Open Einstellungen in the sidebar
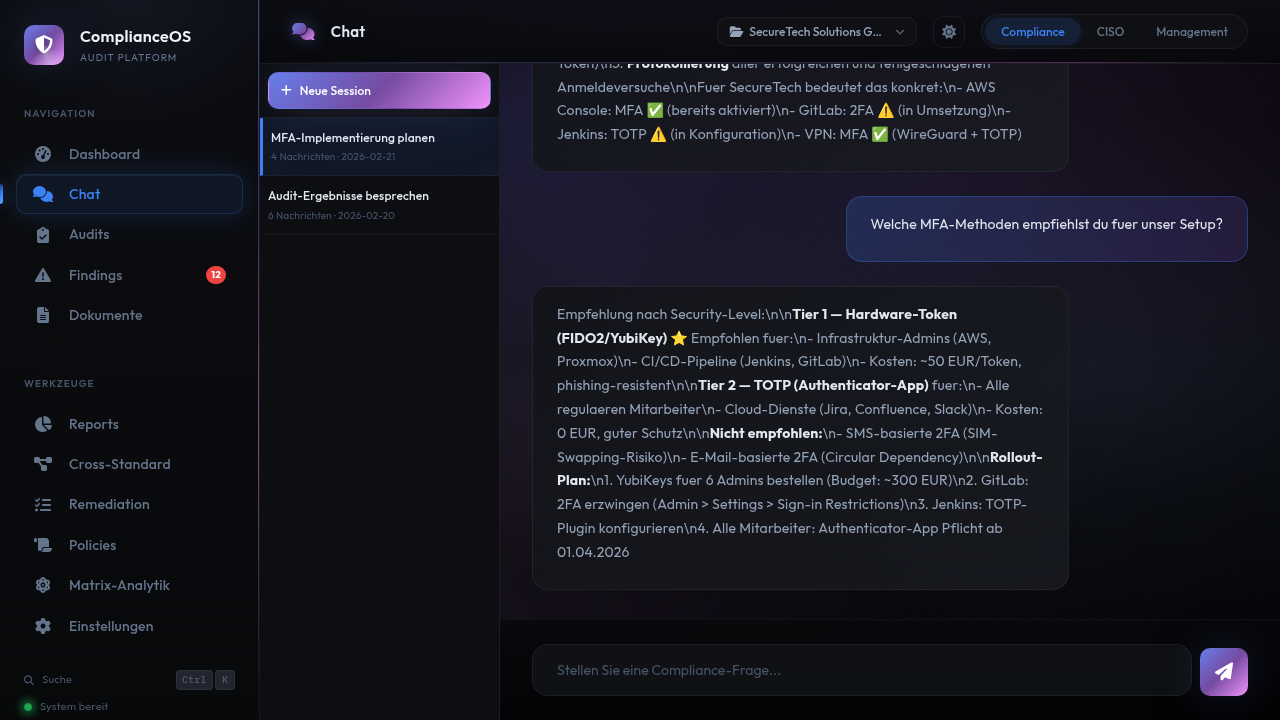The height and width of the screenshot is (720, 1280). point(110,626)
